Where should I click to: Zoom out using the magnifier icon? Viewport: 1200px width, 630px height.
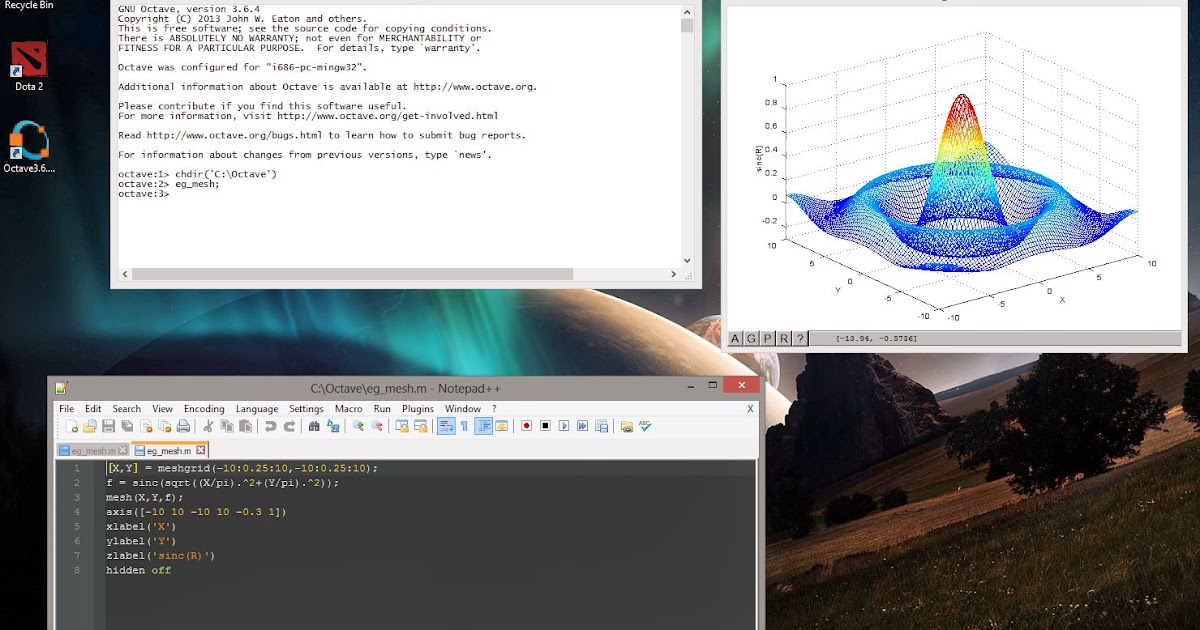(377, 426)
